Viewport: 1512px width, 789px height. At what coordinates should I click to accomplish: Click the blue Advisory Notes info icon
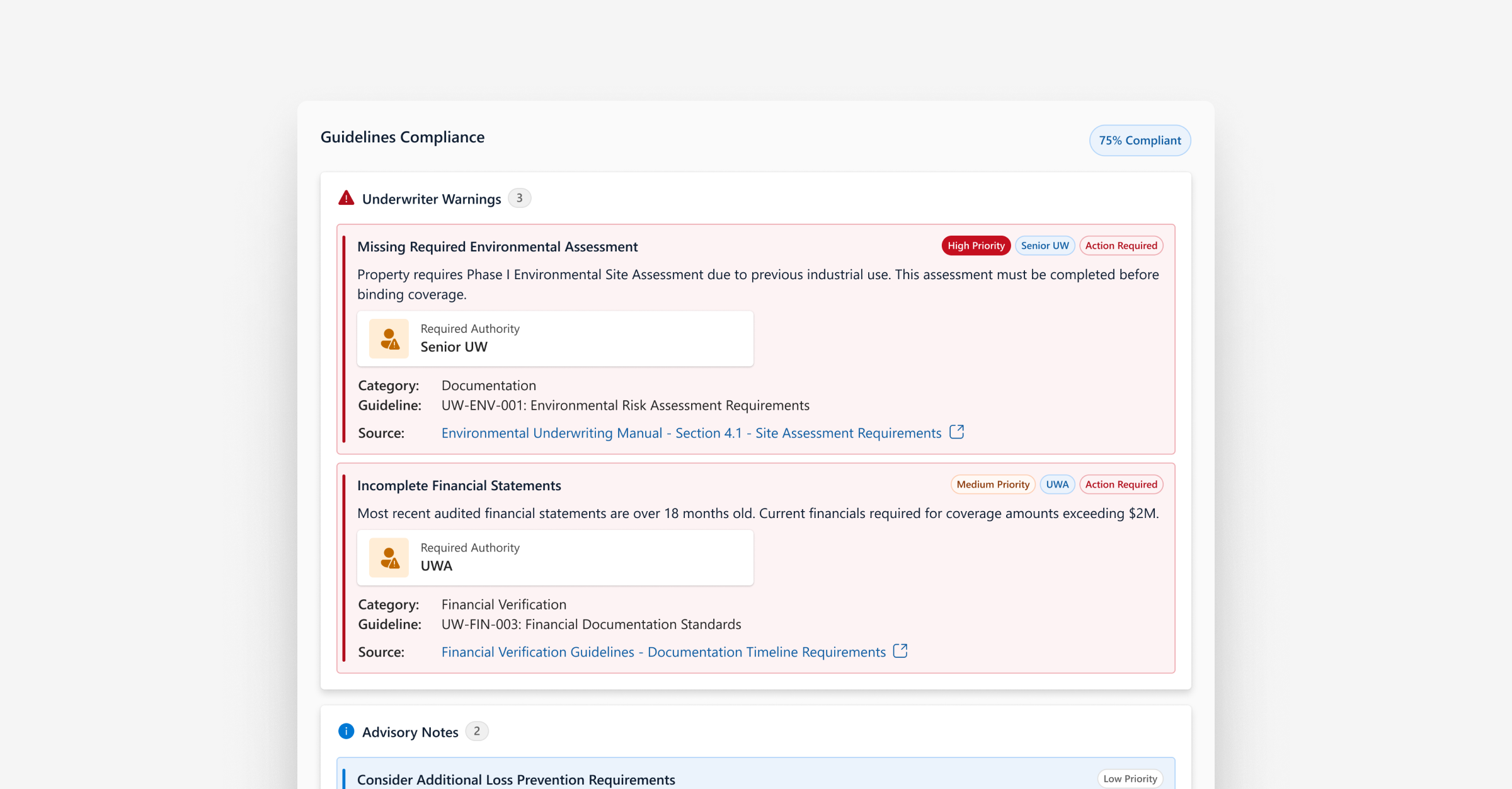(x=346, y=731)
